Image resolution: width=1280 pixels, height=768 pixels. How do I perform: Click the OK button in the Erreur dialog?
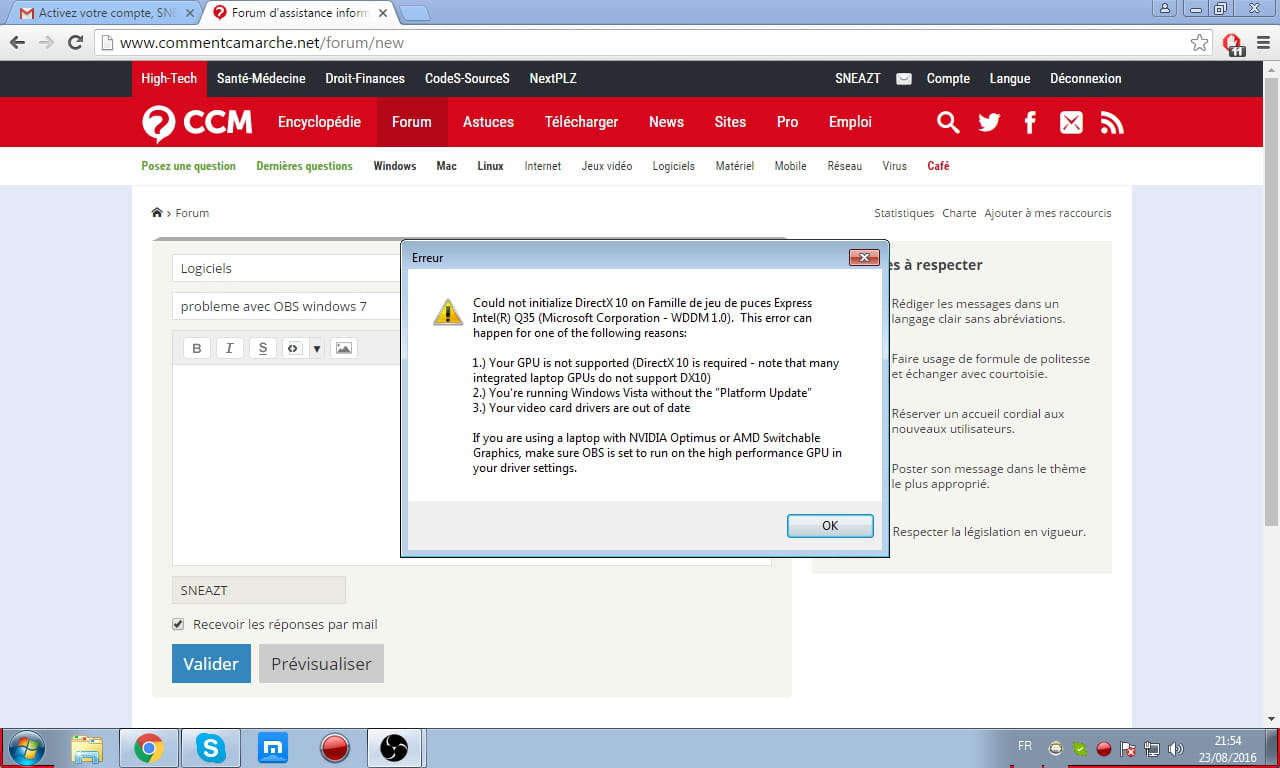coord(830,525)
